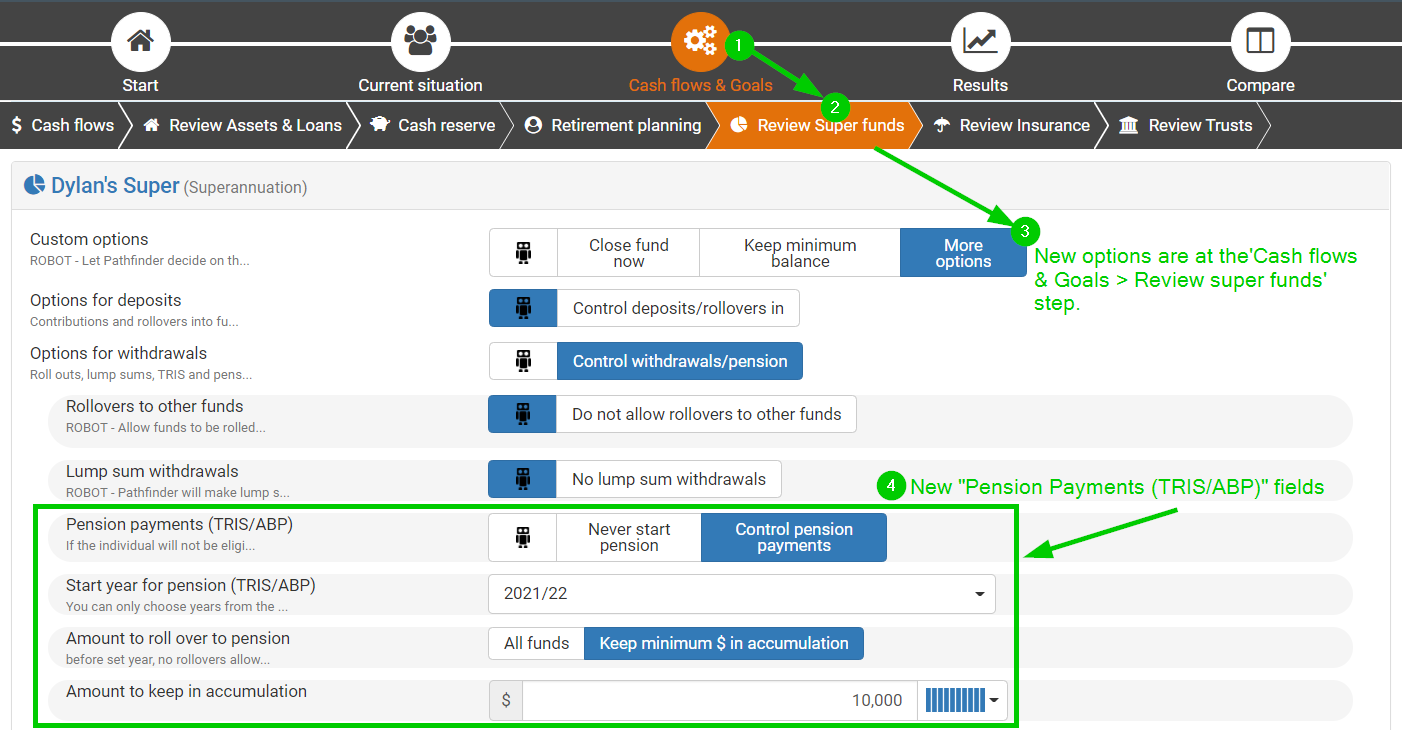Select robot icon for Custom options
This screenshot has width=1402, height=730.
click(523, 253)
